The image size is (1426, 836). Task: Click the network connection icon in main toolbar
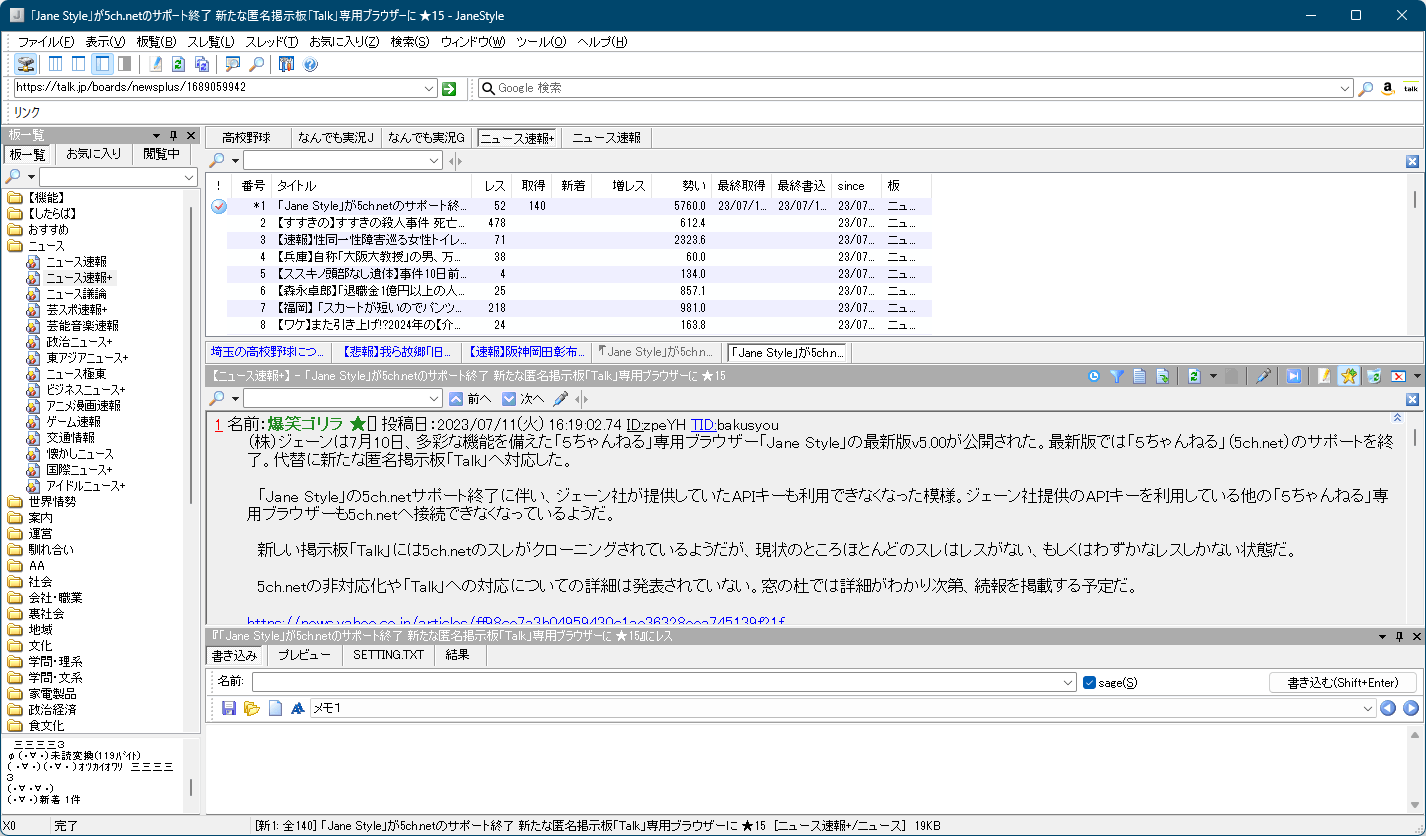click(26, 64)
